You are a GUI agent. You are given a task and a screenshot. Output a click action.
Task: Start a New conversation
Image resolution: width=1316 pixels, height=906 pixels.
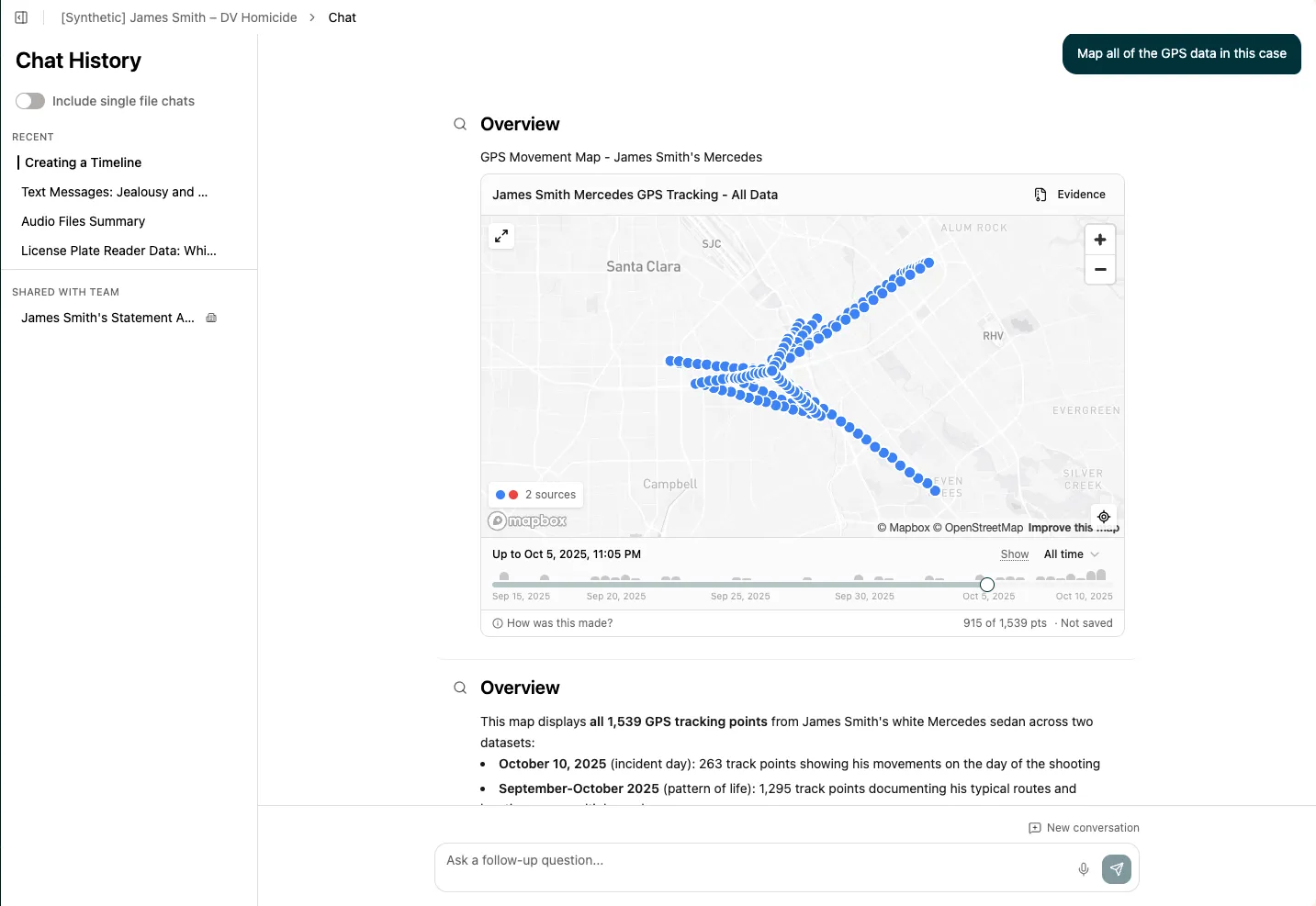(x=1084, y=827)
